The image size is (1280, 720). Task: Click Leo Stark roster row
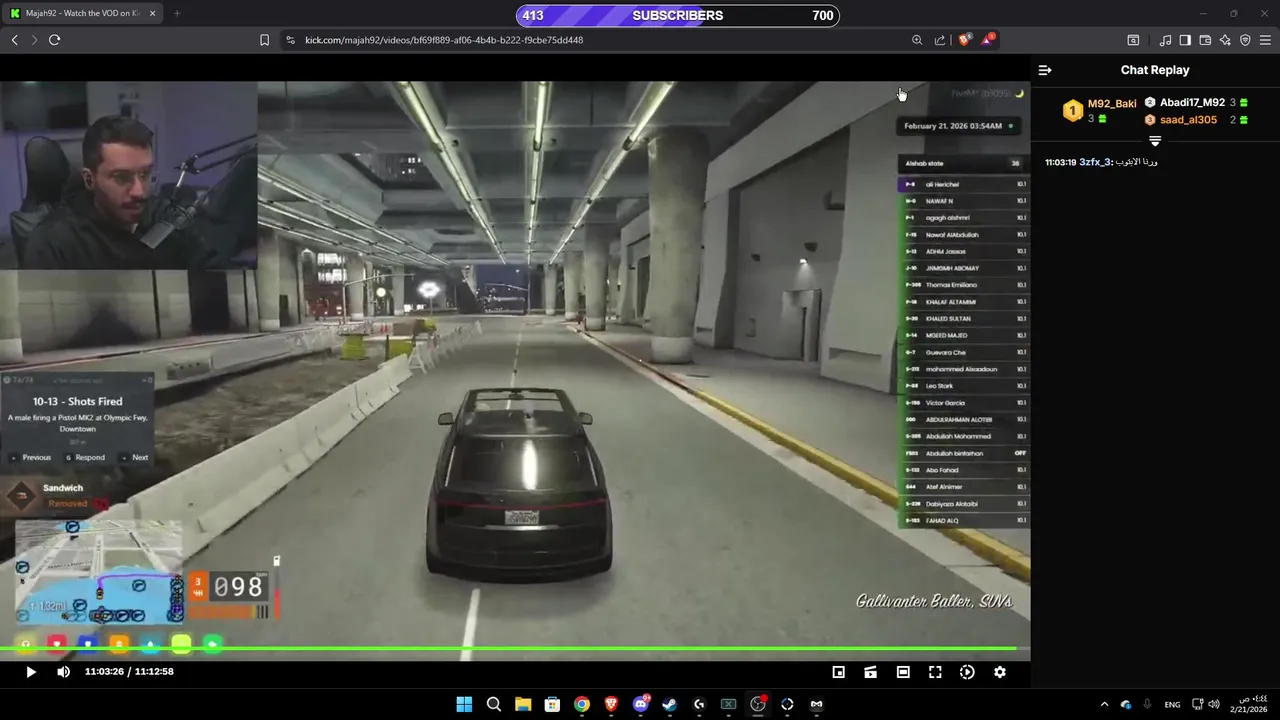pos(964,386)
